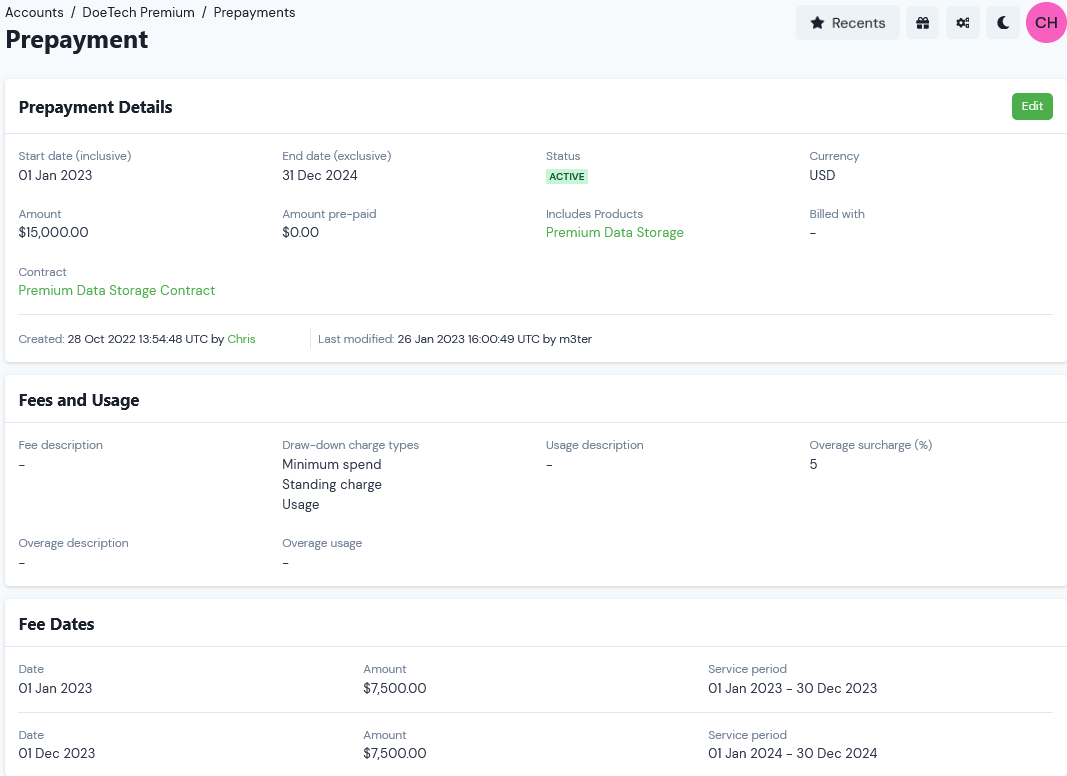
Task: Click the Edit button for Prepayment Details
Action: [x=1032, y=106]
